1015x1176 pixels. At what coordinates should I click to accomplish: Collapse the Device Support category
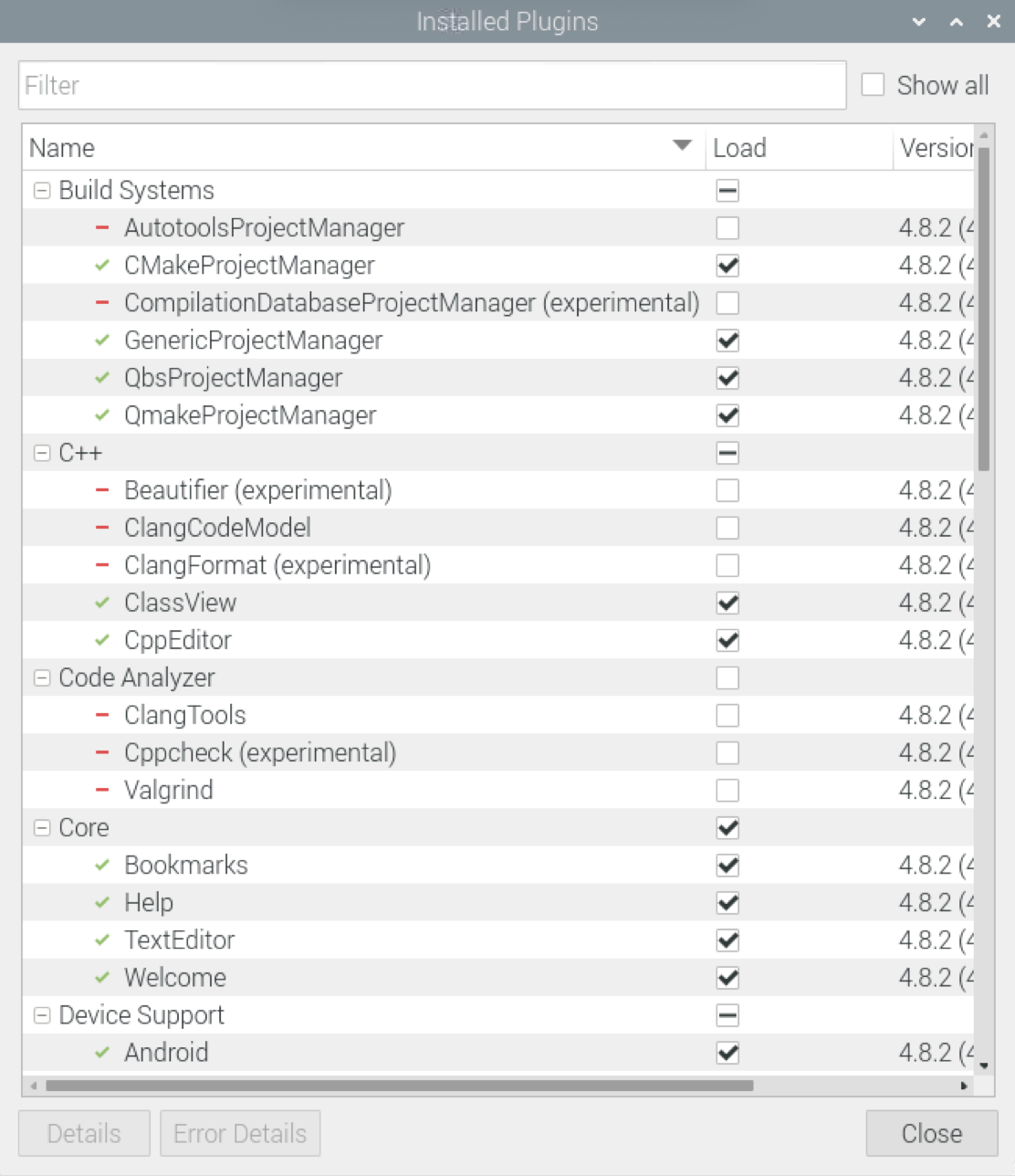tap(42, 1015)
